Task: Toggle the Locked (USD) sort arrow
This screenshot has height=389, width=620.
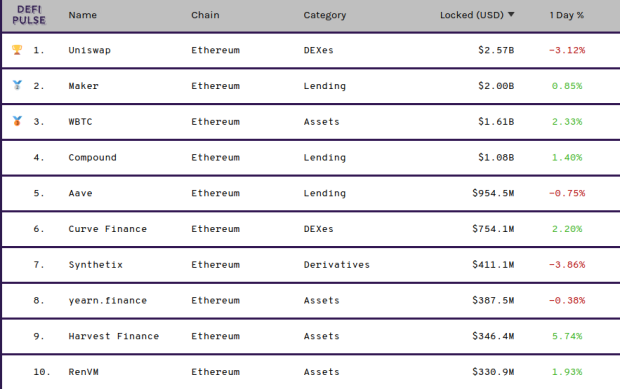Action: pos(511,15)
